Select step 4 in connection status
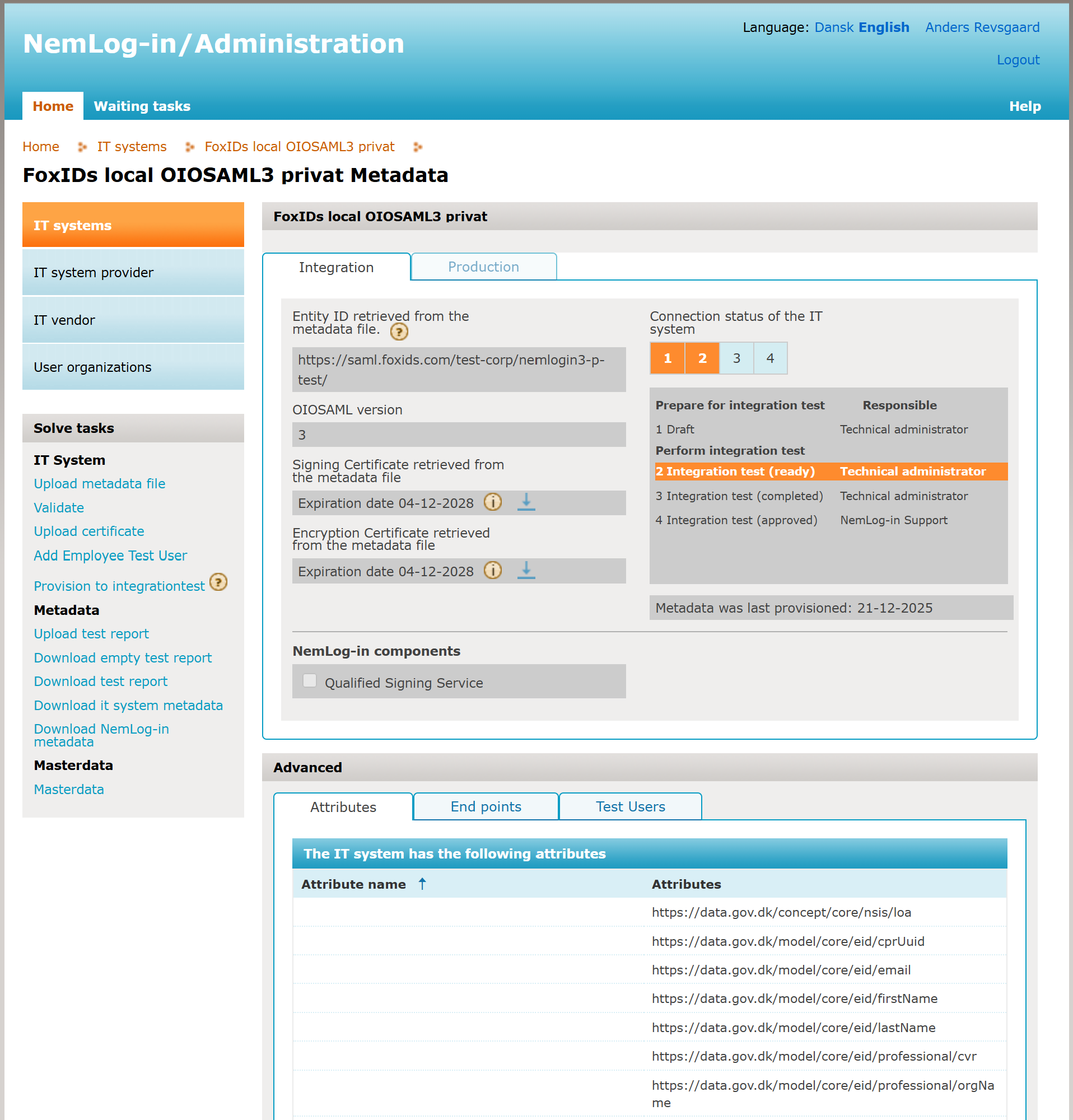 [770, 358]
